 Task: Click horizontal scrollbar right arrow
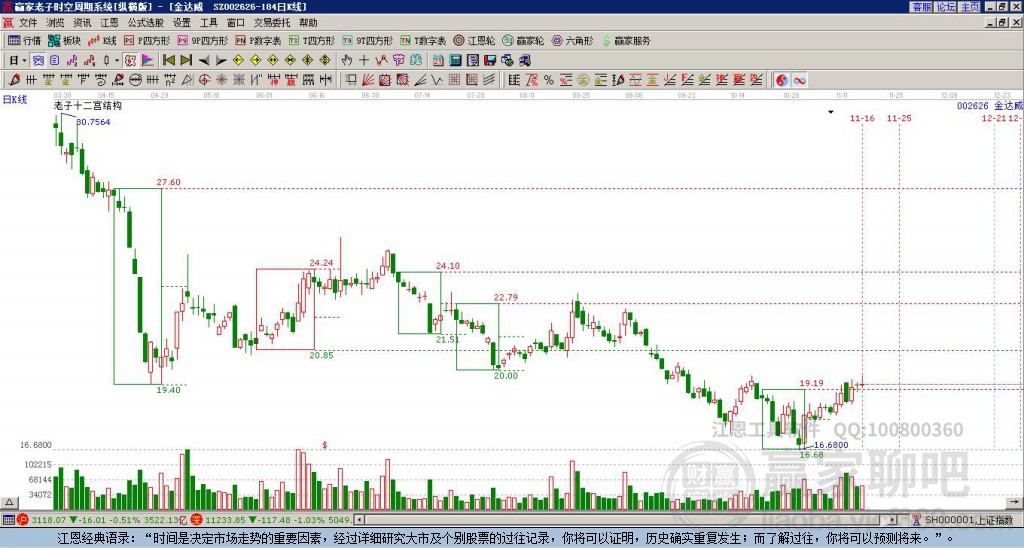pyautogui.click(x=893, y=520)
